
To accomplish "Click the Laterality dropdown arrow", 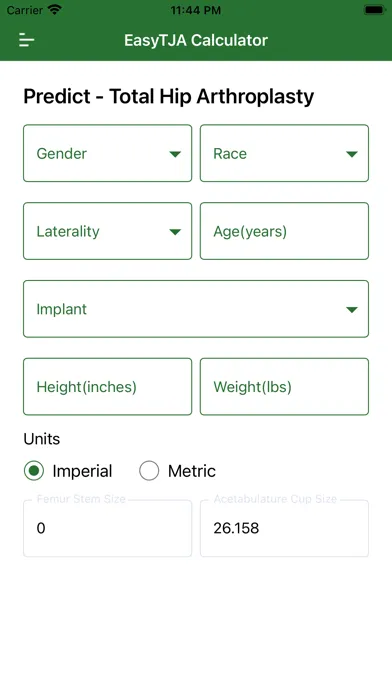I will click(175, 232).
